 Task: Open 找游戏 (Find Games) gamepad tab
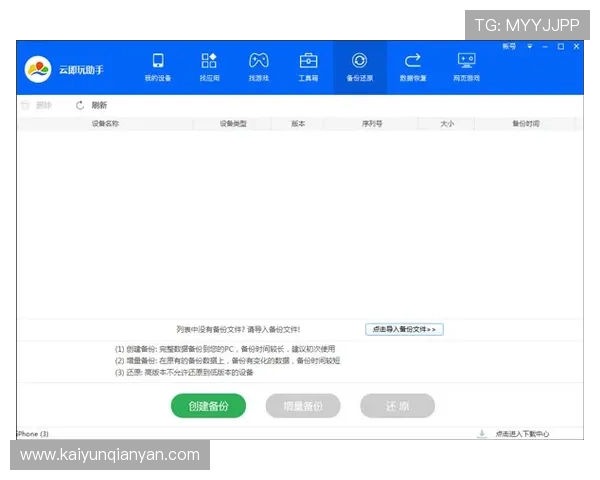pos(259,67)
